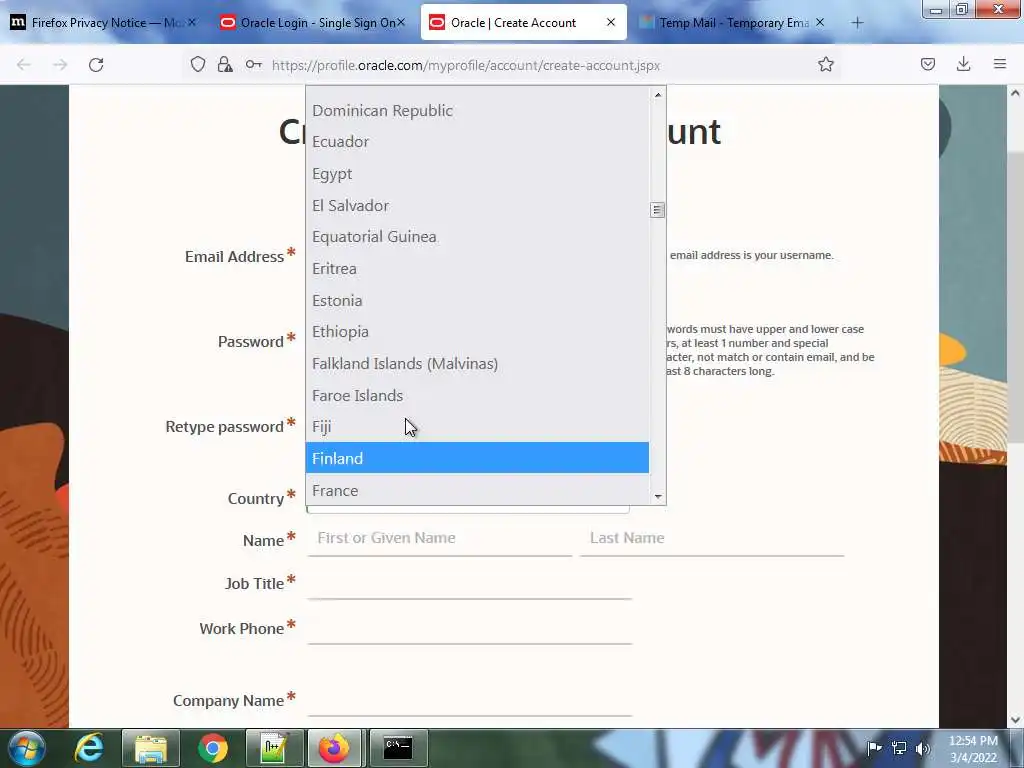Click the back navigation arrow

click(24, 65)
